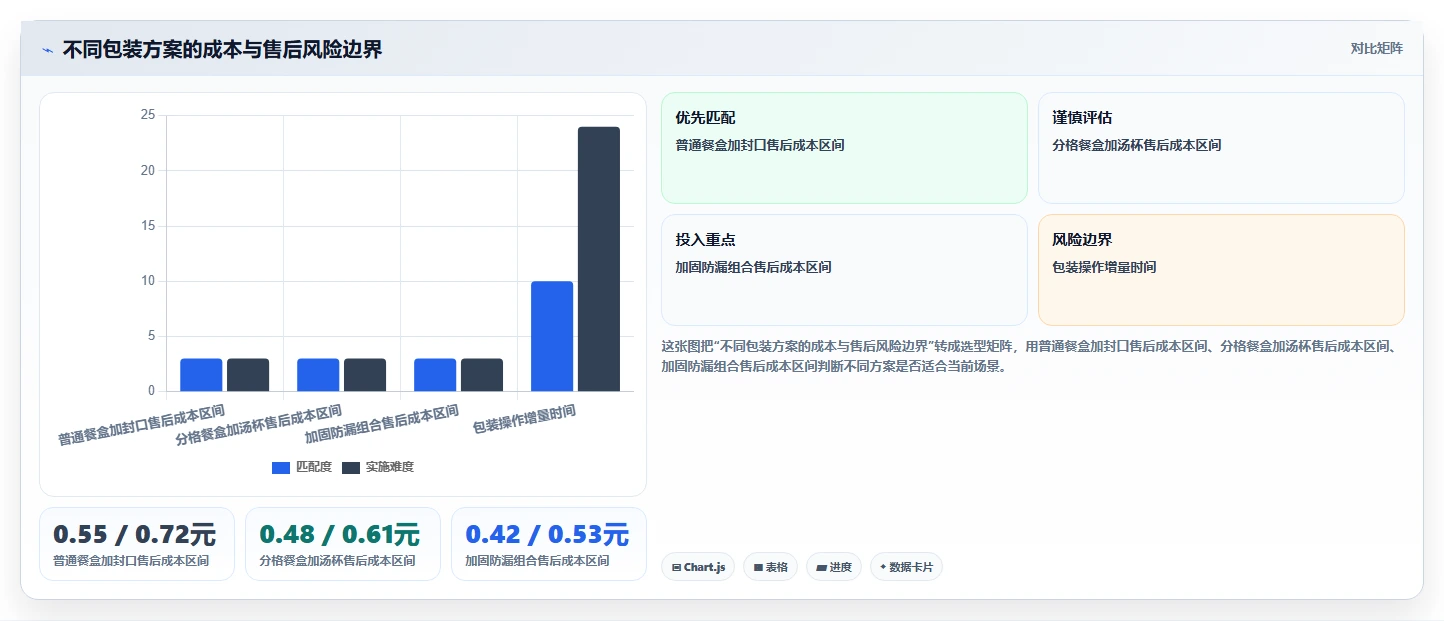Click the icon in the 表格 chip
This screenshot has height=621, width=1444.
(758, 567)
